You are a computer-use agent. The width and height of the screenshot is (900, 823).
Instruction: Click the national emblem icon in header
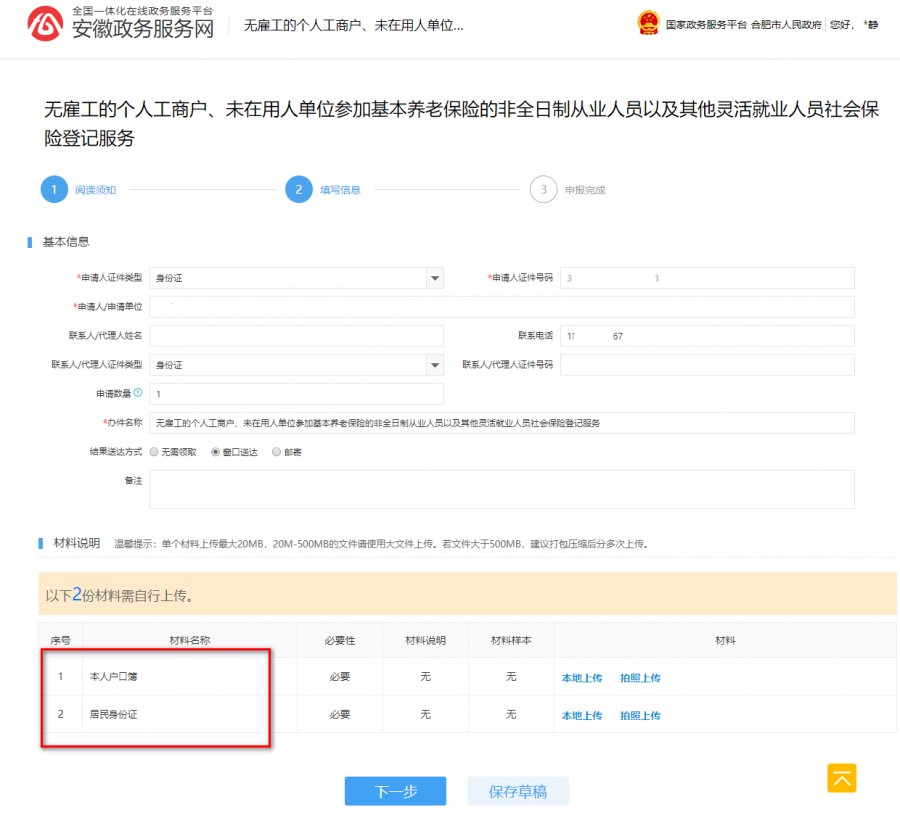(648, 24)
